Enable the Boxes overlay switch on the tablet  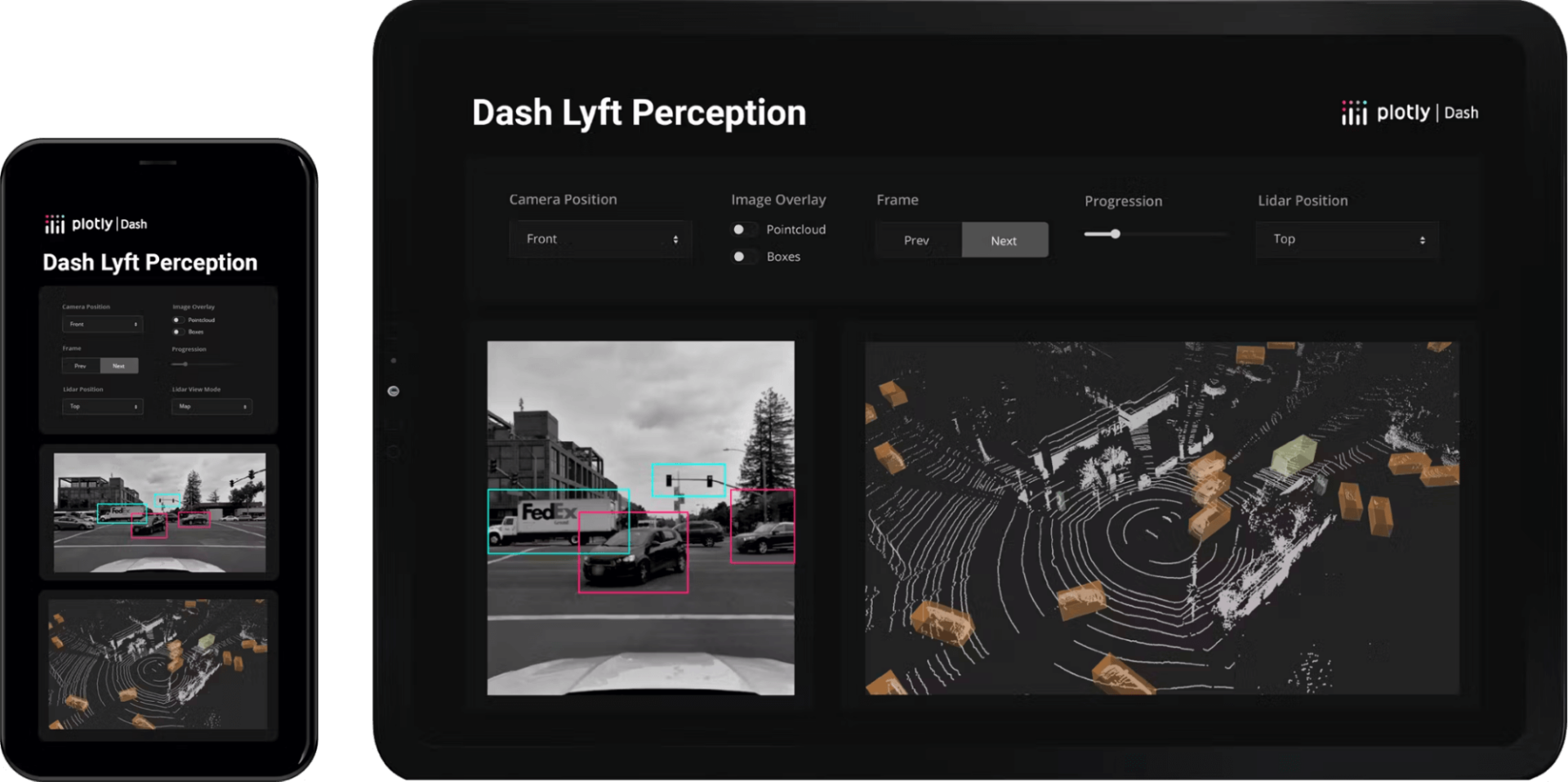(742, 257)
